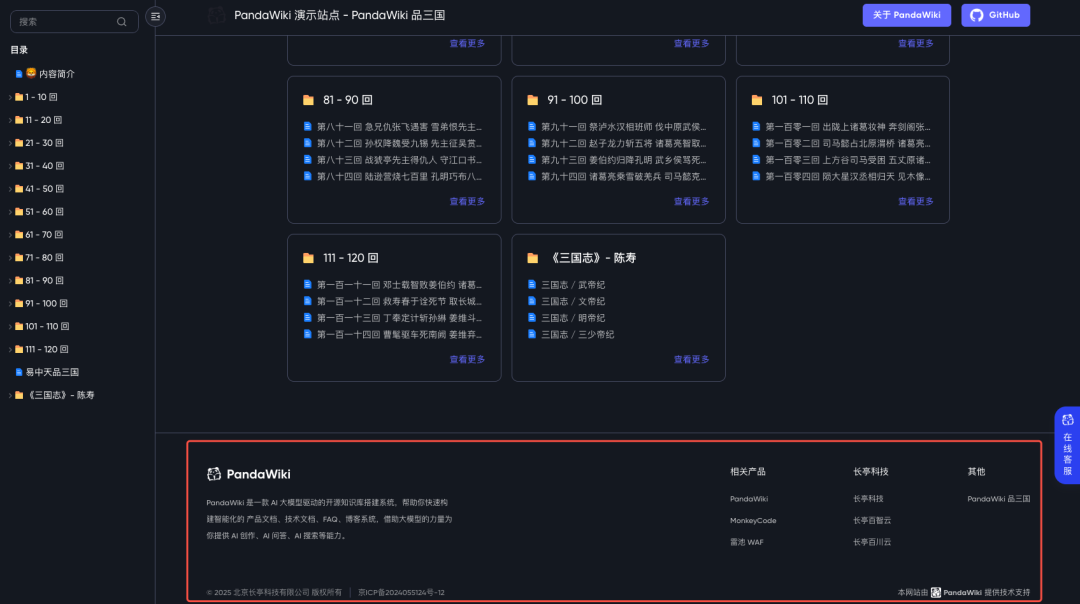Screen dimensions: 1080x604
Task: Click the magnifier icon in the search box
Action: 122,21
